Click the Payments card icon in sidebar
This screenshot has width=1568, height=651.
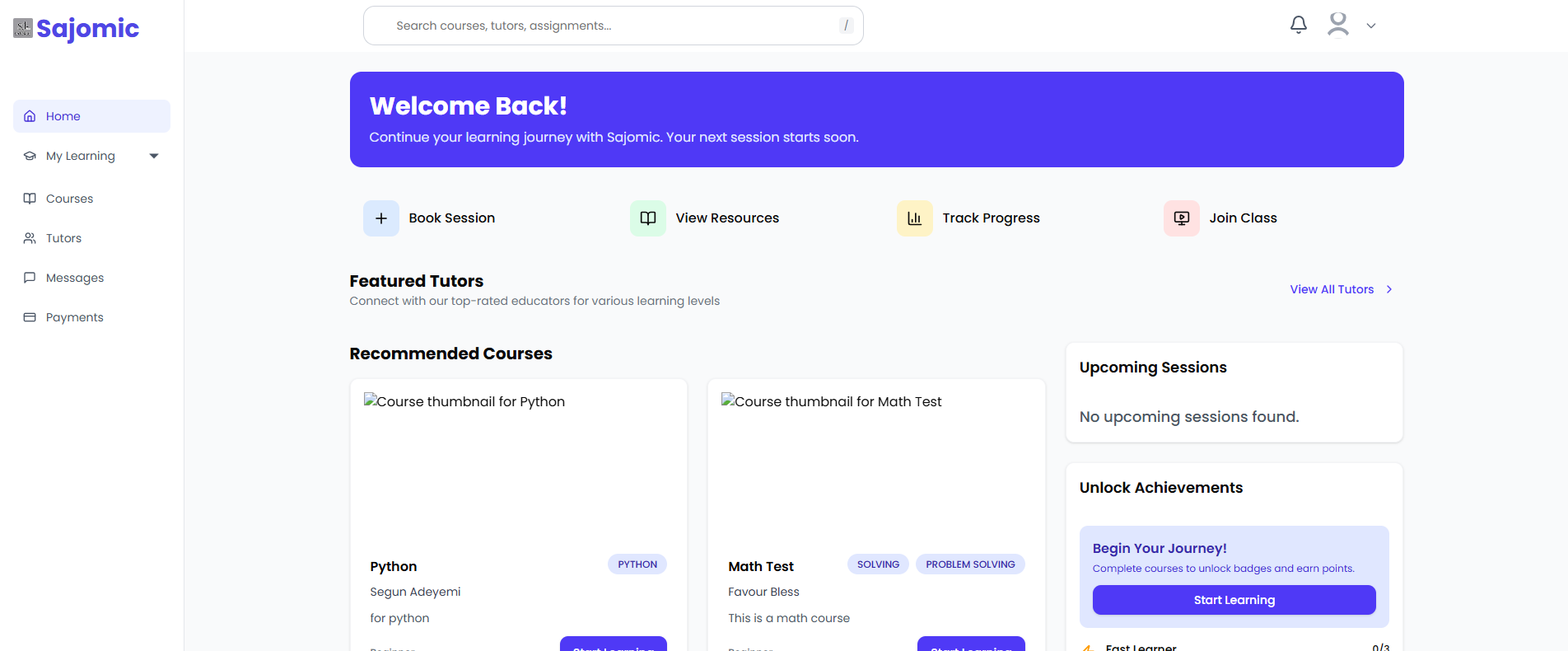30,317
